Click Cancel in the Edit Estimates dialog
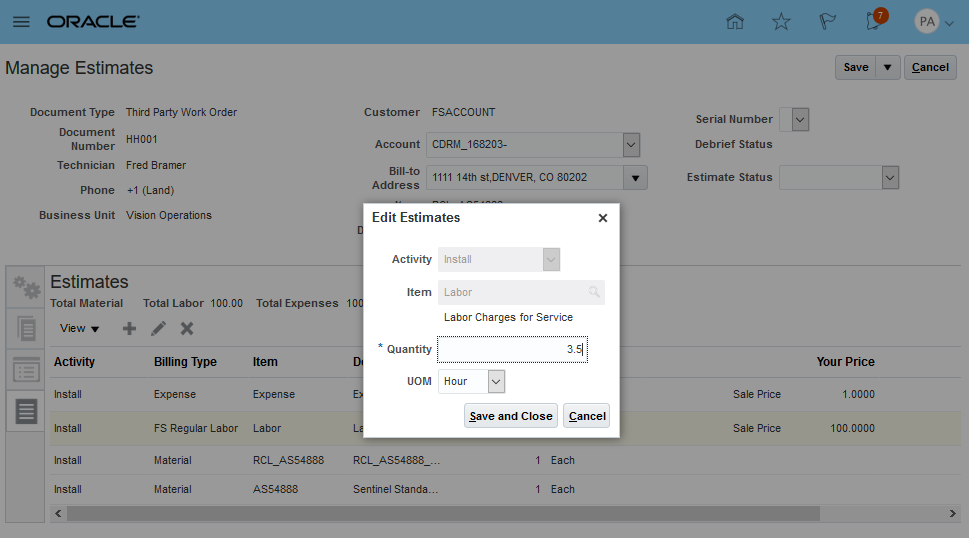Viewport: 969px width, 538px height. (x=587, y=416)
